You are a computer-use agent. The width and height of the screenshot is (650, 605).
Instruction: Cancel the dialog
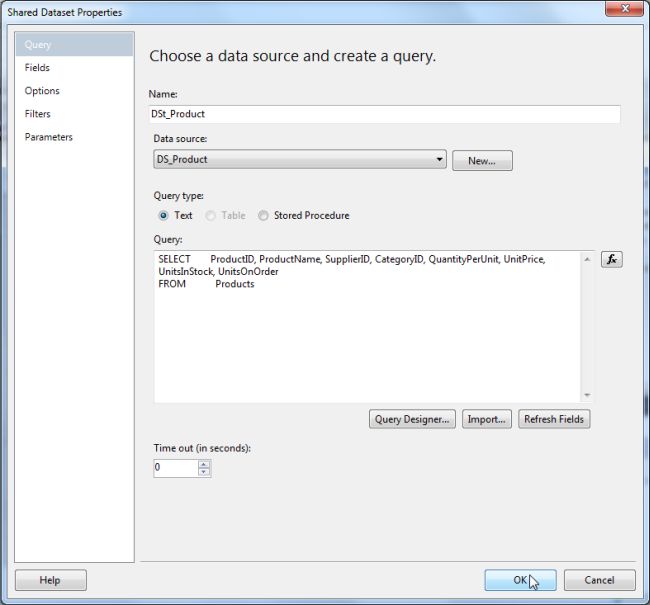pos(599,580)
